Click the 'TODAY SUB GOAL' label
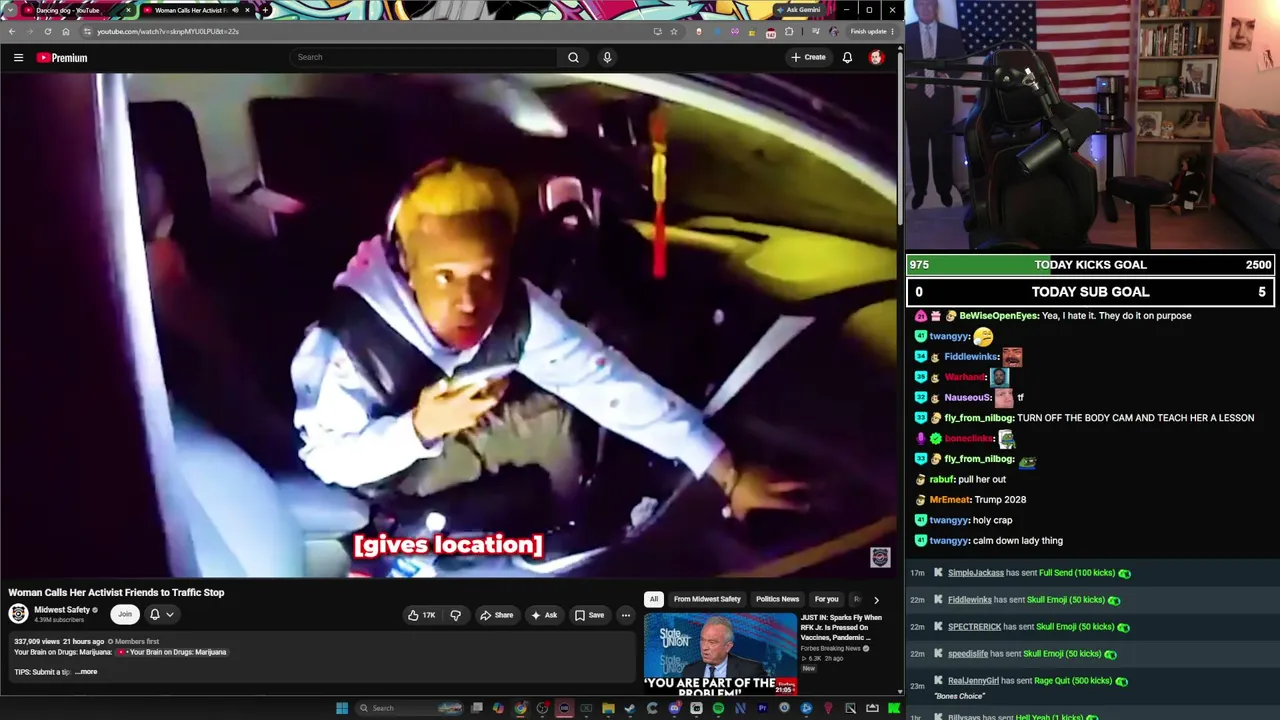The image size is (1280, 720). pyautogui.click(x=1090, y=292)
